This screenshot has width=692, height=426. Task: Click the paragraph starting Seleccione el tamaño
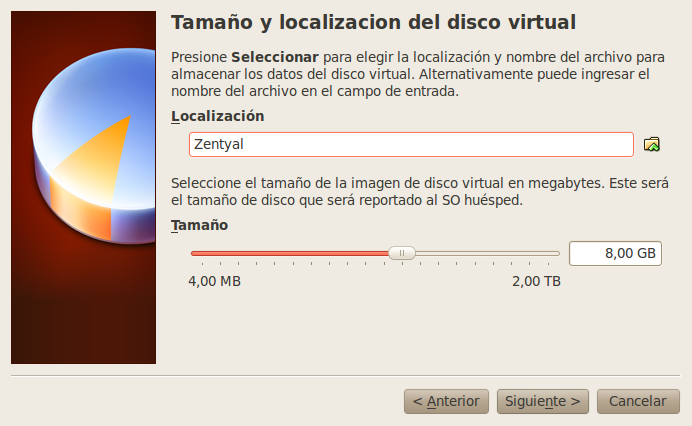click(420, 192)
